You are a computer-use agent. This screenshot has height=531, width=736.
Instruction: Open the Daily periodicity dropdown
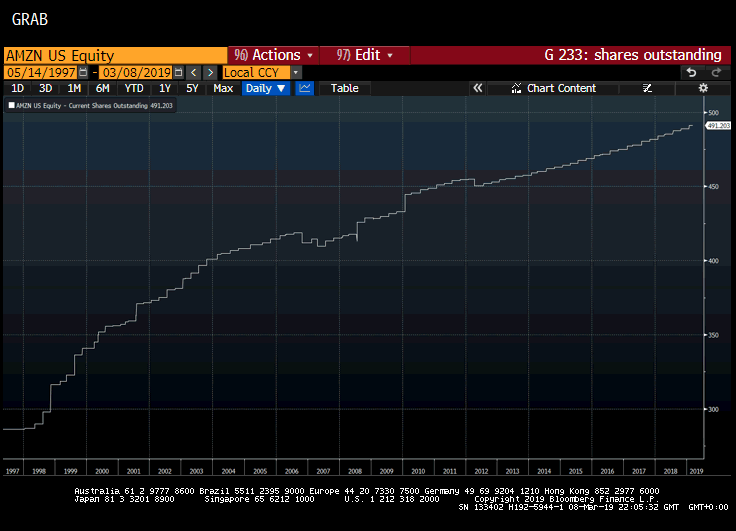[266, 88]
